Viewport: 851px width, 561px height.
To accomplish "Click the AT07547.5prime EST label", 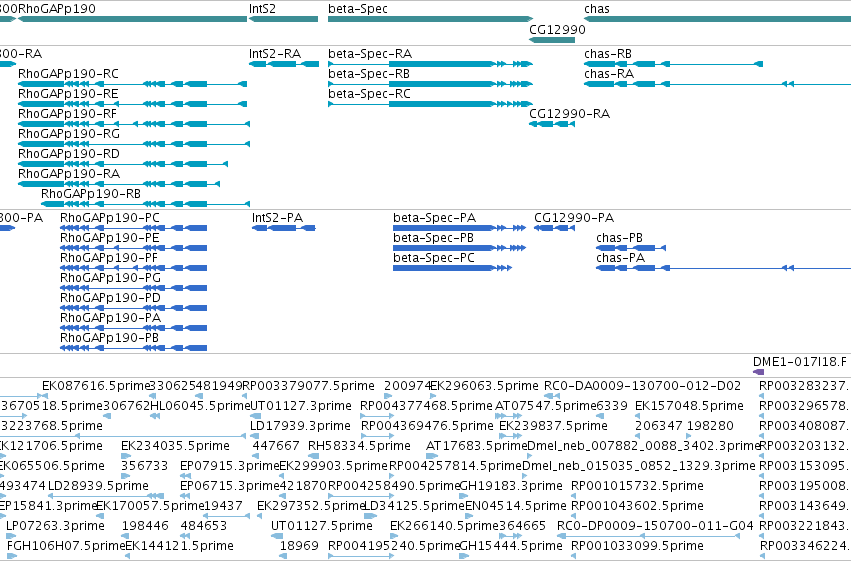I will pyautogui.click(x=544, y=406).
